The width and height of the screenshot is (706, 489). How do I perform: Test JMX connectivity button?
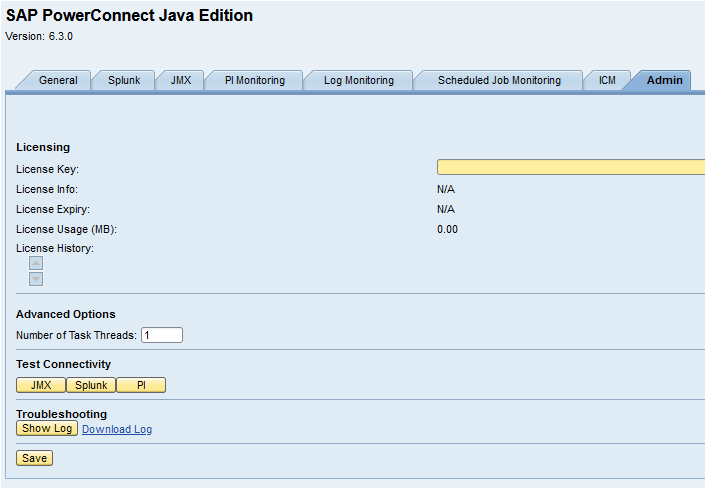(41, 385)
